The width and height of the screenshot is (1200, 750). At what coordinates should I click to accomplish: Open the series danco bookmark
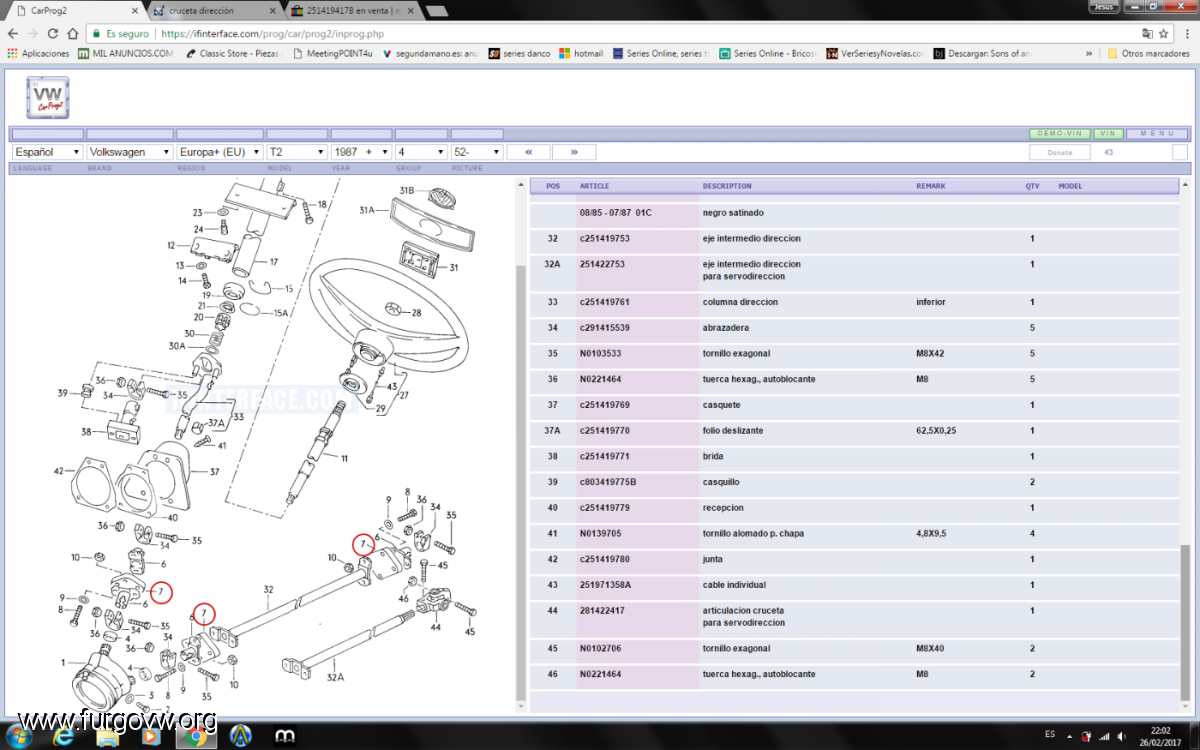[519, 53]
